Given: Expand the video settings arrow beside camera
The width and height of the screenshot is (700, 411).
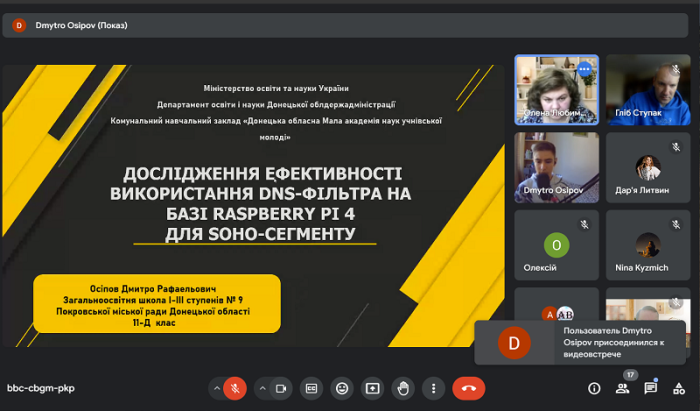Looking at the screenshot, I should point(263,388).
